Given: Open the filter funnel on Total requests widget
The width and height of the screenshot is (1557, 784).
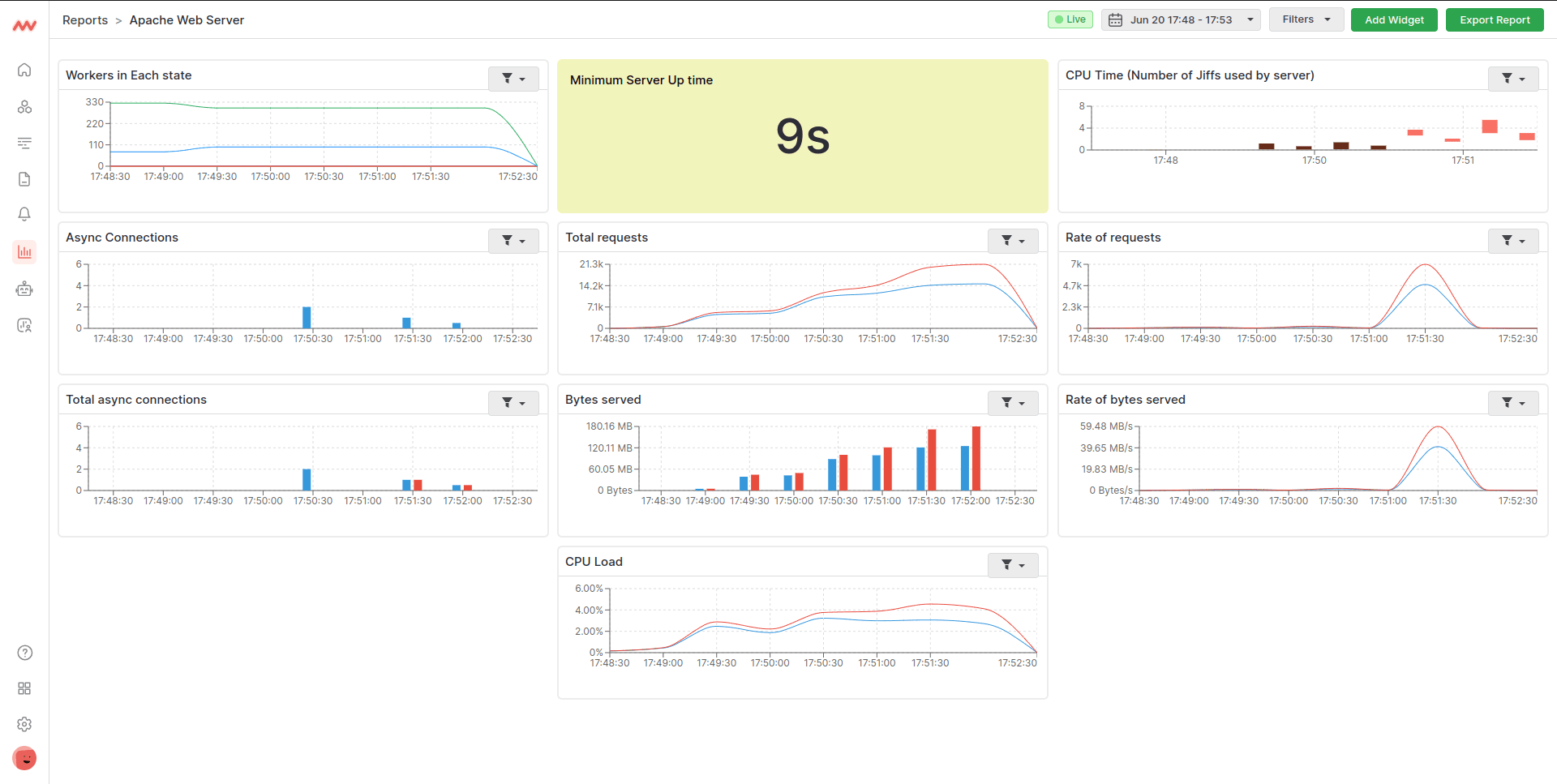Looking at the screenshot, I should 1008,240.
